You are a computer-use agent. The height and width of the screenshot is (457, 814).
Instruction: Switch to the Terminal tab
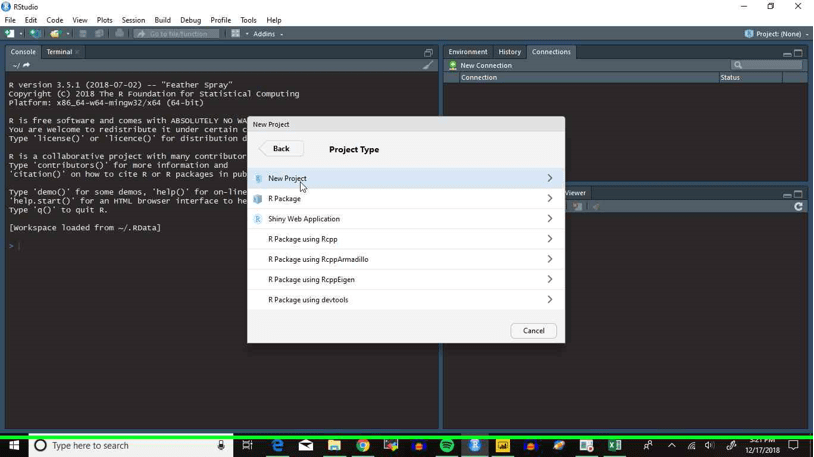(59, 52)
